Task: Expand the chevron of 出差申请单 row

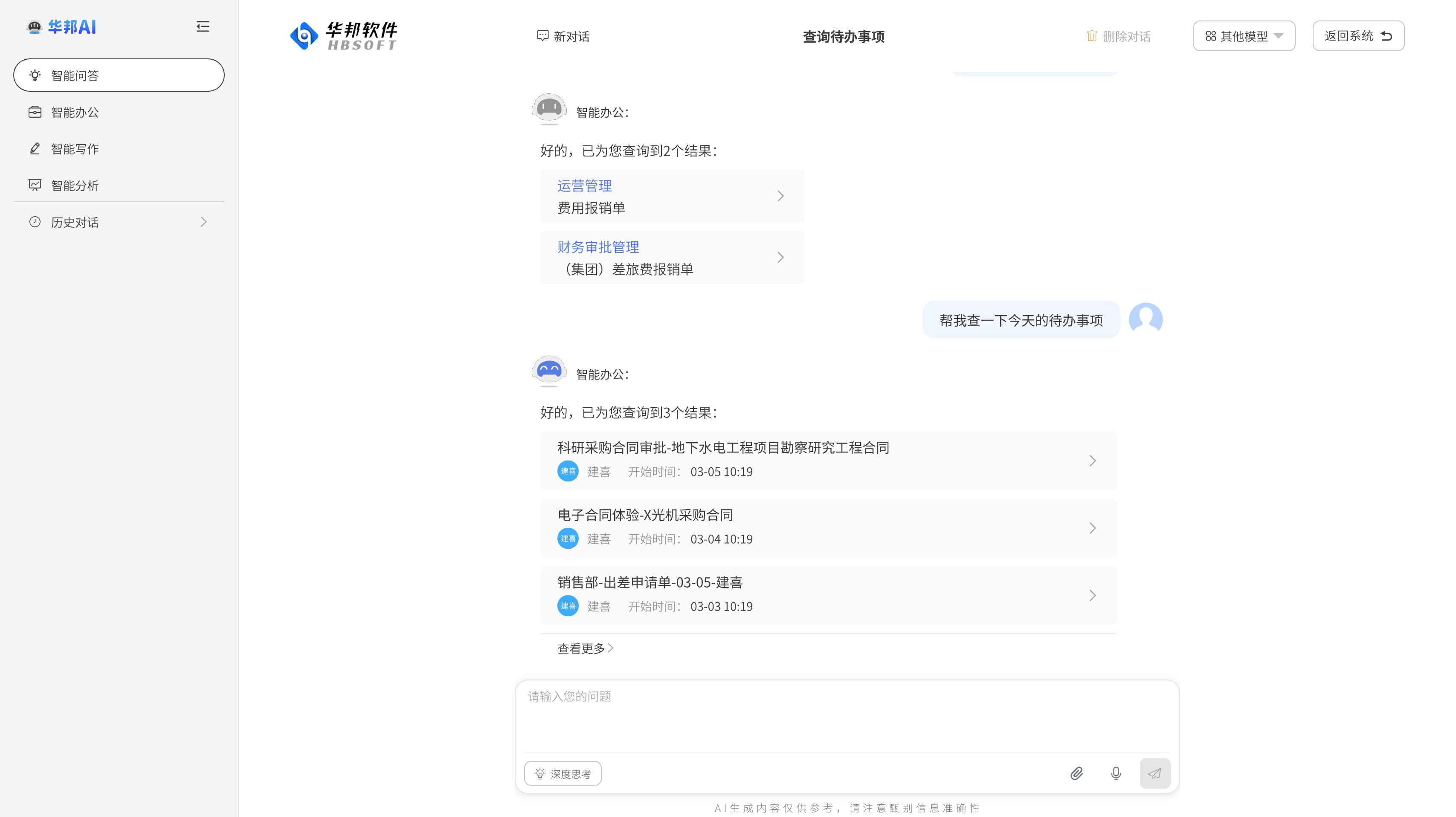Action: (x=1093, y=595)
